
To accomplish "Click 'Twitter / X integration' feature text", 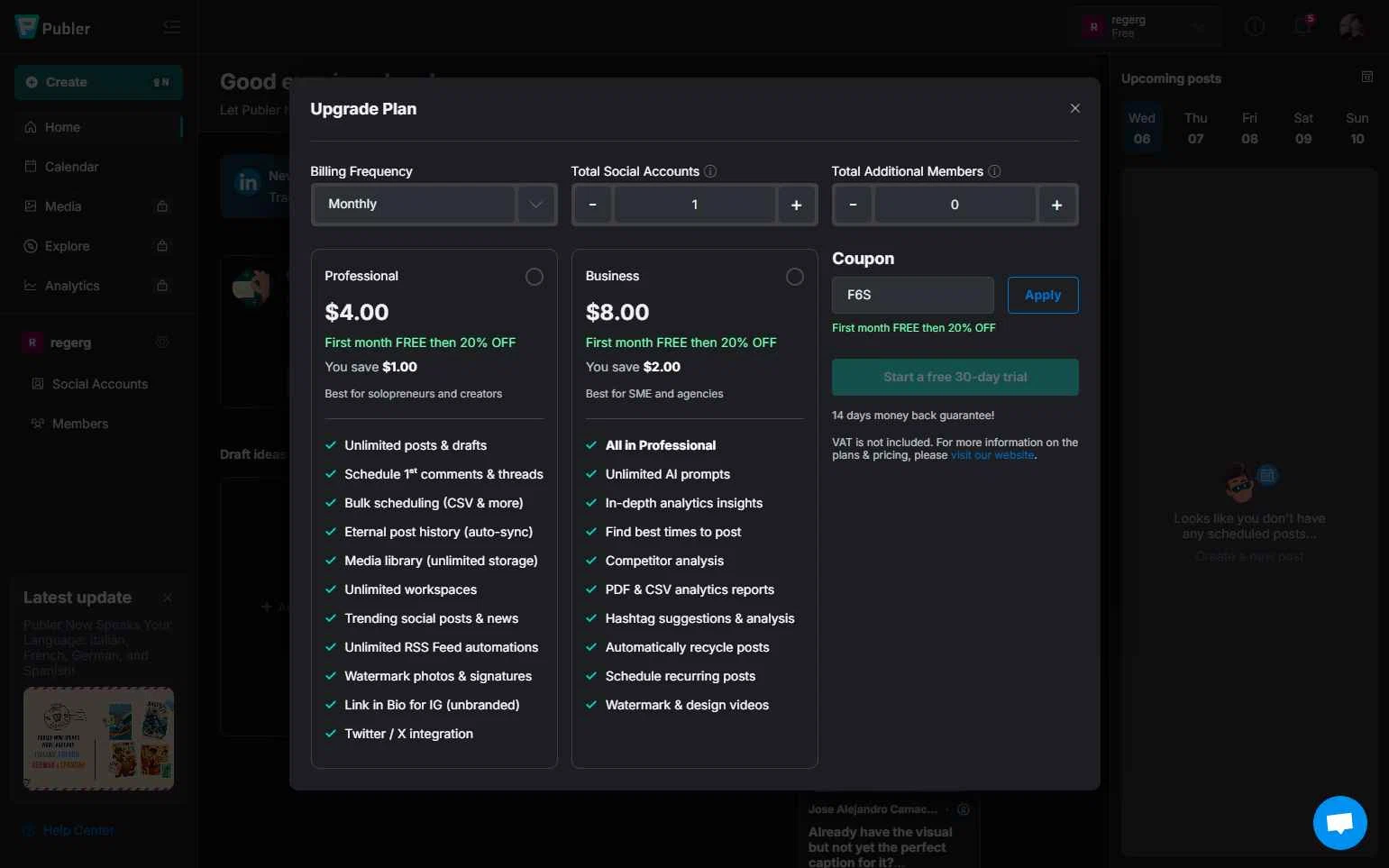I will point(408,734).
